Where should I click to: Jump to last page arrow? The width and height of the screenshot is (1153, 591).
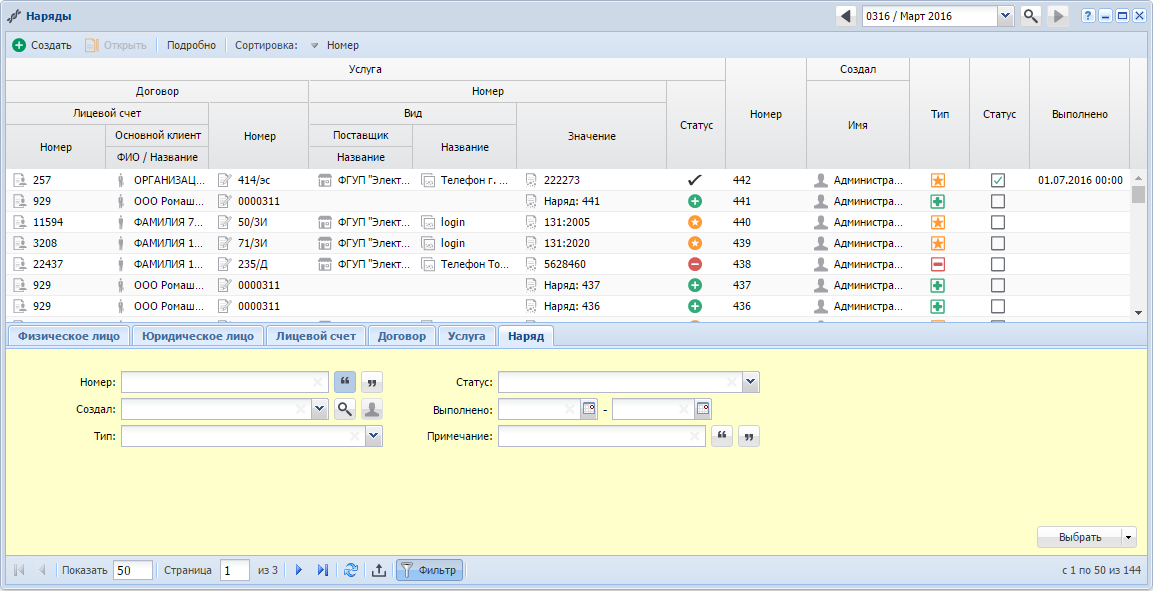click(x=322, y=570)
